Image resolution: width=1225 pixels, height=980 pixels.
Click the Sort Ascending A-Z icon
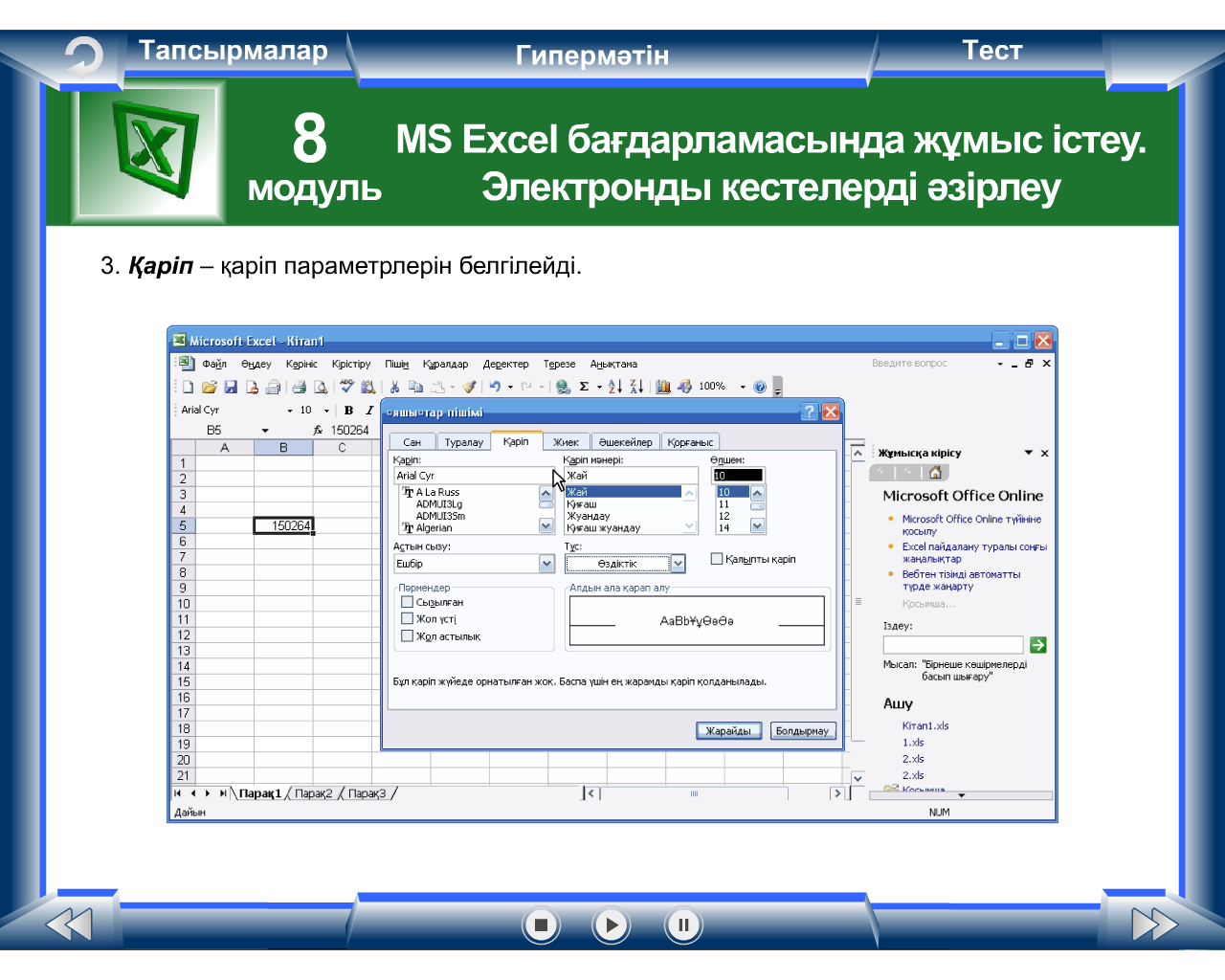[x=615, y=387]
